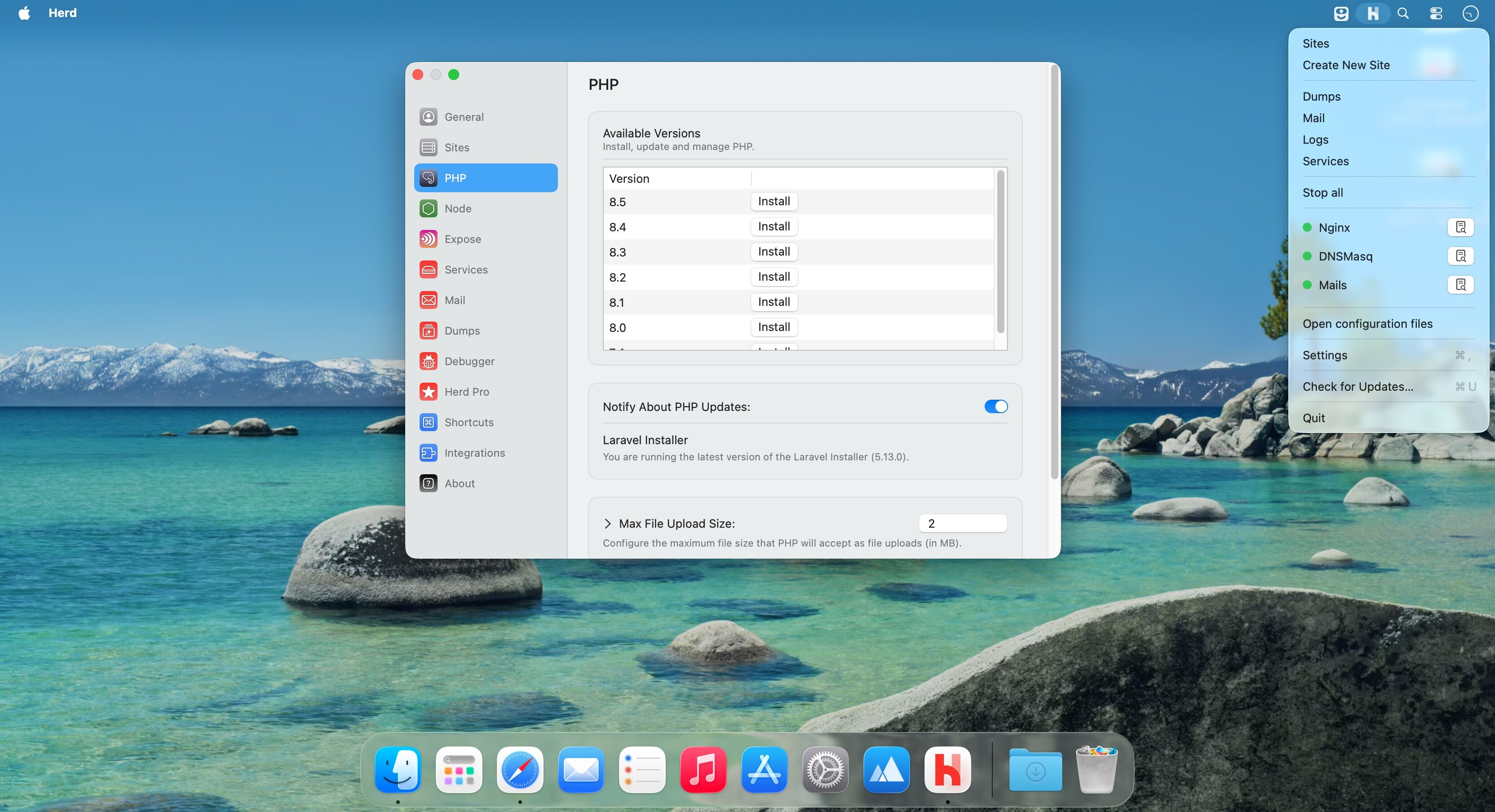The height and width of the screenshot is (812, 1495).
Task: Open DNSMasq log viewer icon
Action: point(1460,256)
